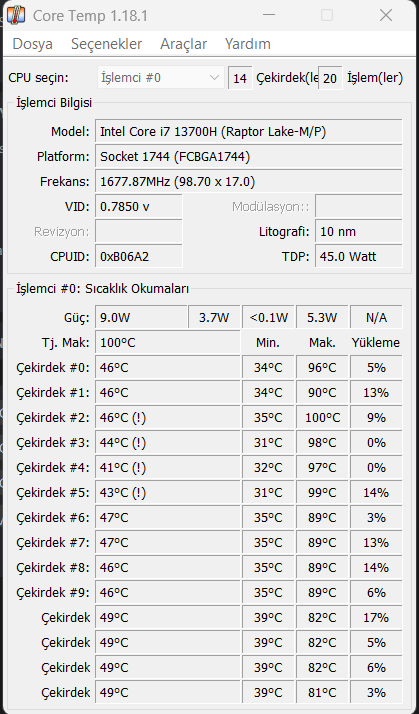419x714 pixels.
Task: Click the Core Temp thermometer app icon
Action: click(16, 15)
